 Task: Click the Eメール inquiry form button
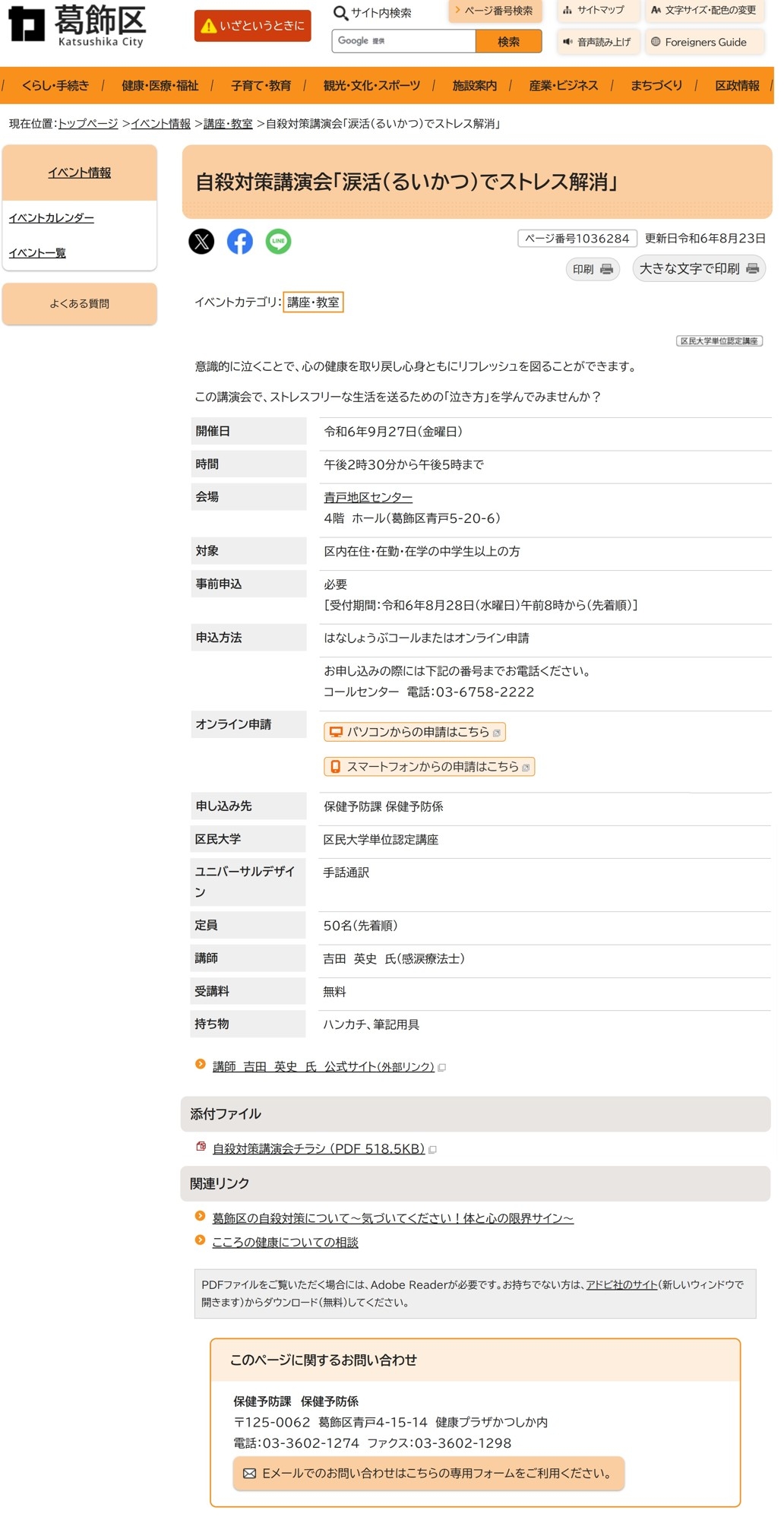428,1474
